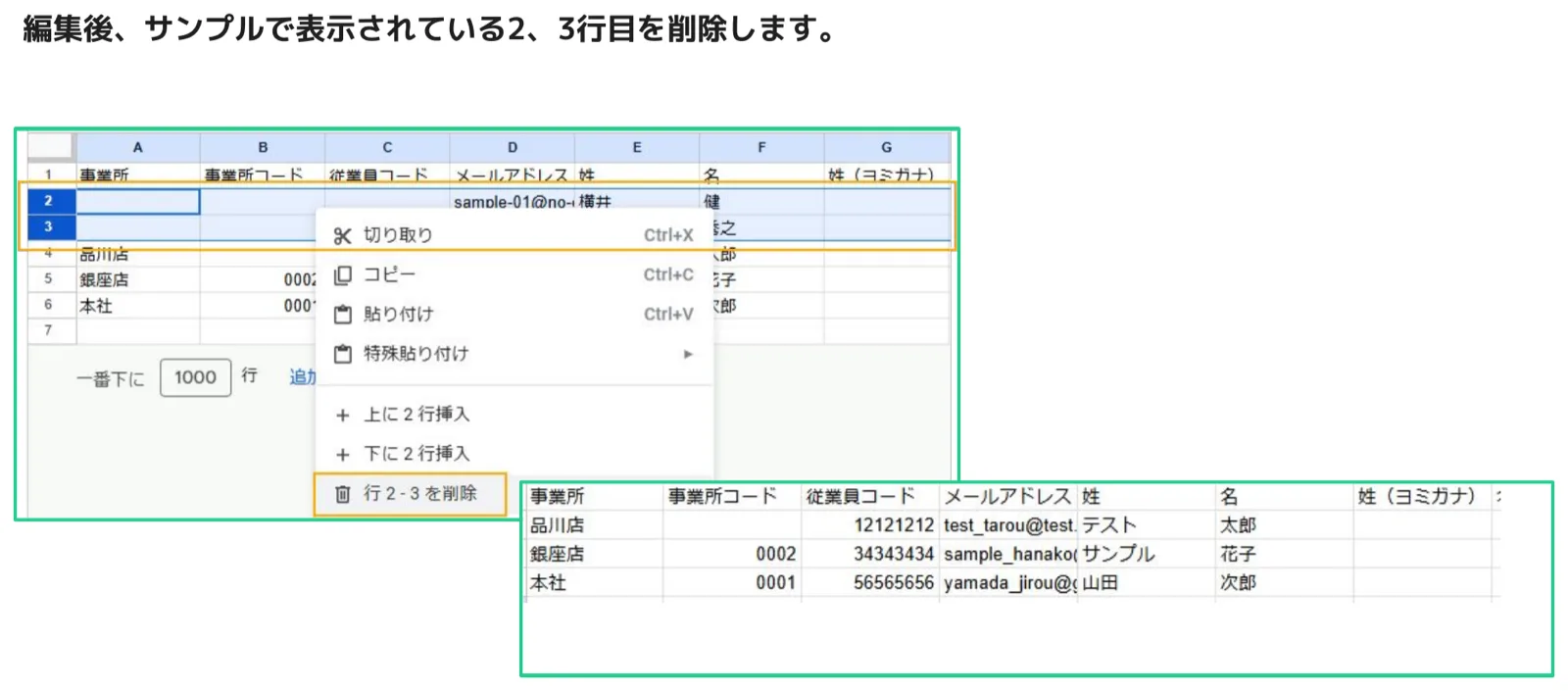Select 行 2-3 を削除 menu entry
The image size is (1568, 691).
coord(410,494)
